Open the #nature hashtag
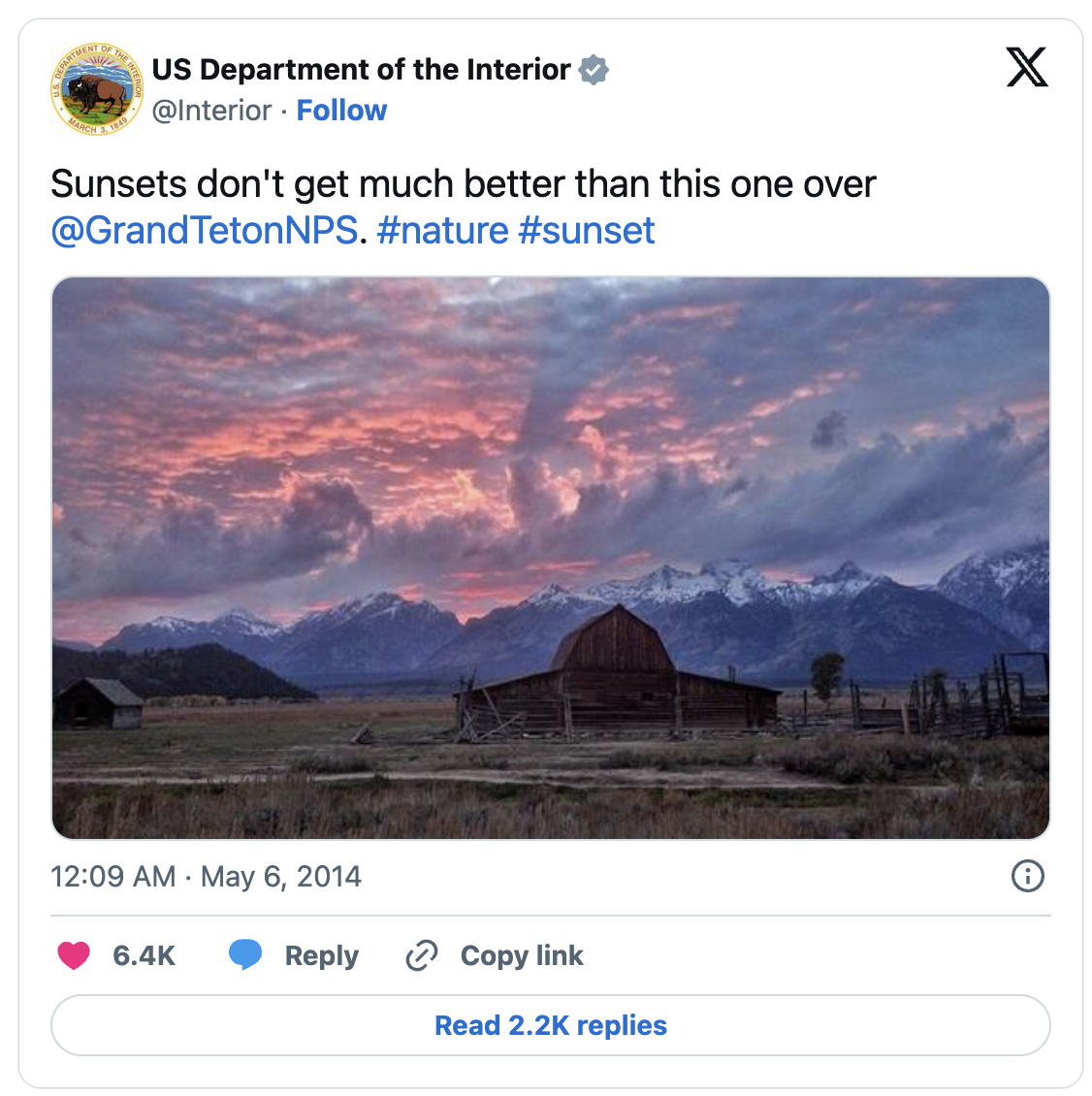 click(x=442, y=231)
